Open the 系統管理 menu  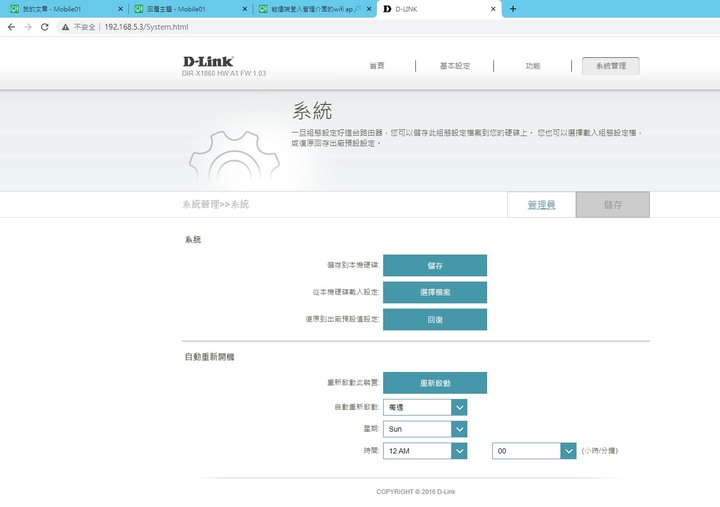click(x=611, y=66)
